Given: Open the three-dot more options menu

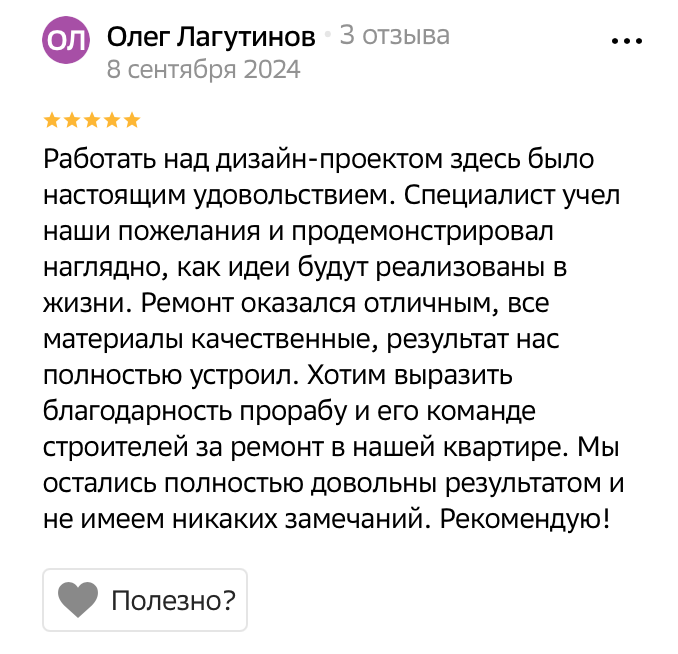Looking at the screenshot, I should [x=624, y=42].
